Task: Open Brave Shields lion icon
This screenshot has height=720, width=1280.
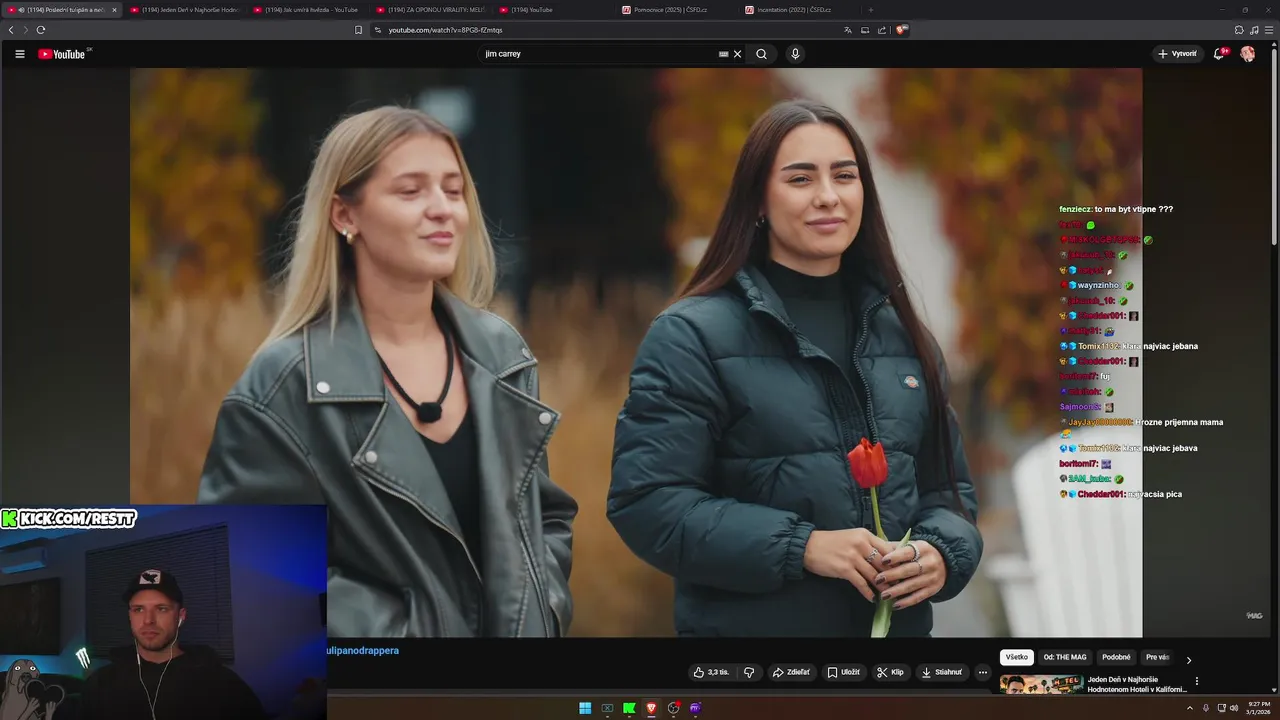Action: pos(900,30)
